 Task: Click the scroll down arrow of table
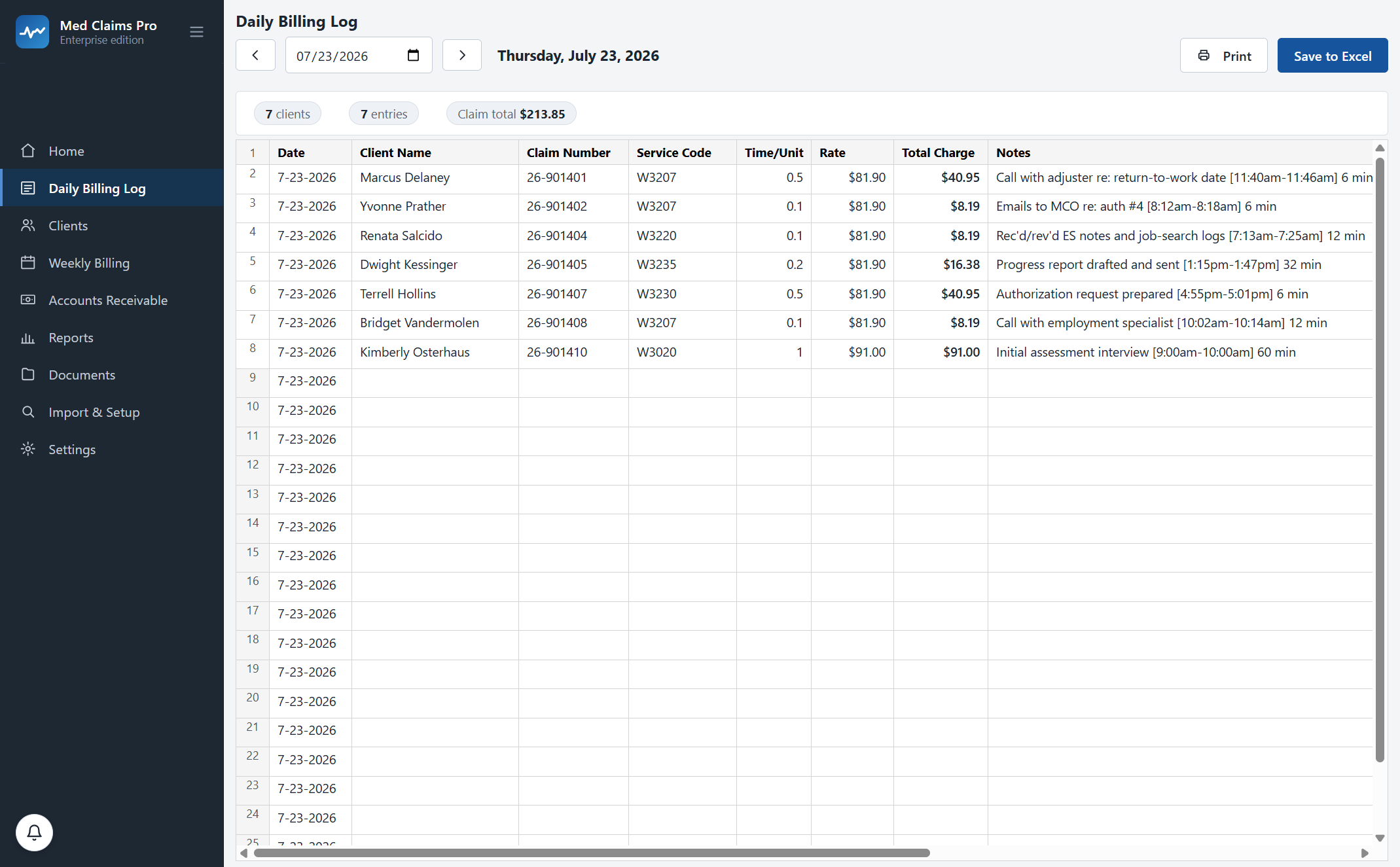pyautogui.click(x=1380, y=838)
